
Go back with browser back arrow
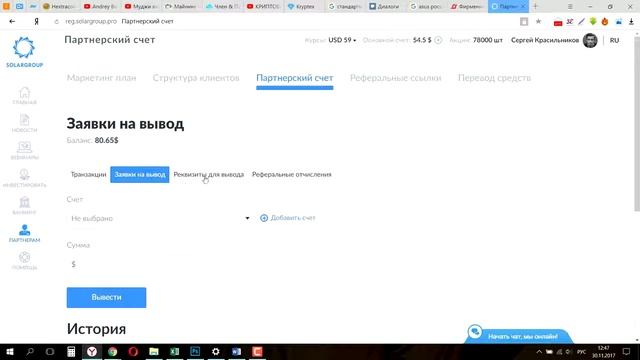[x=12, y=21]
